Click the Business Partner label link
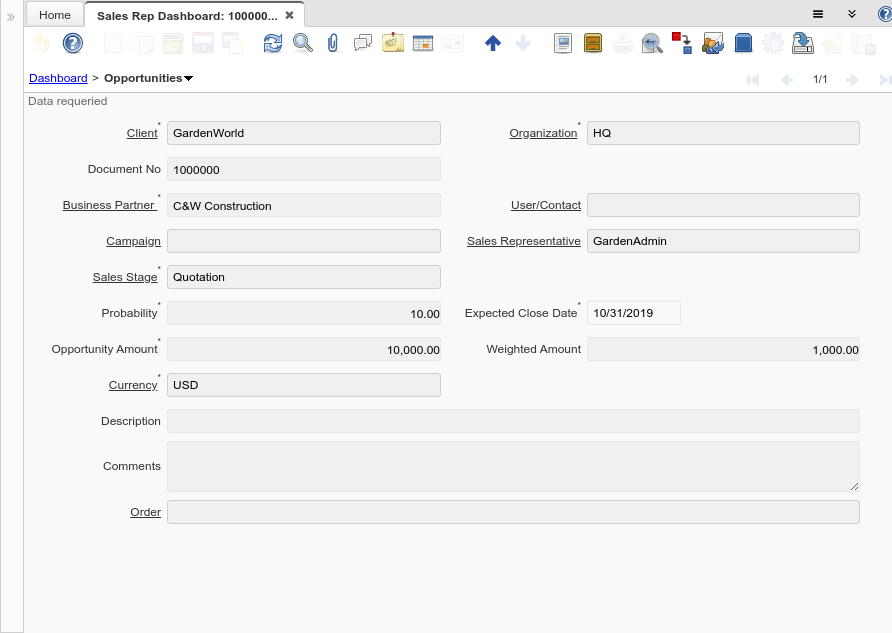This screenshot has height=633, width=892. click(x=109, y=205)
